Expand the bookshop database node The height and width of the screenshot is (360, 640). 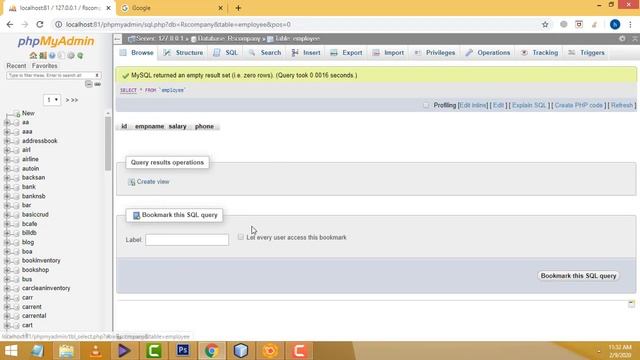(7, 270)
